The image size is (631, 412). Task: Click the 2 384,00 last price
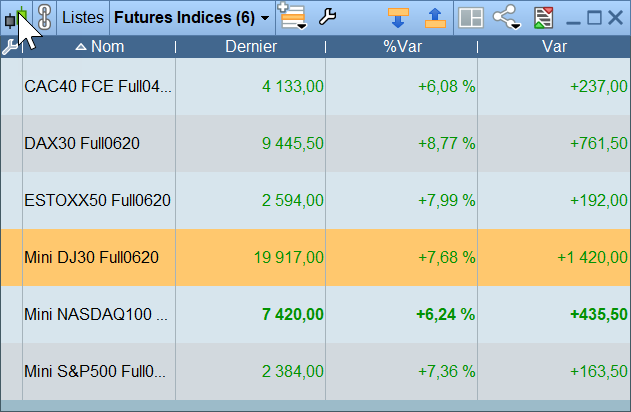[293, 371]
